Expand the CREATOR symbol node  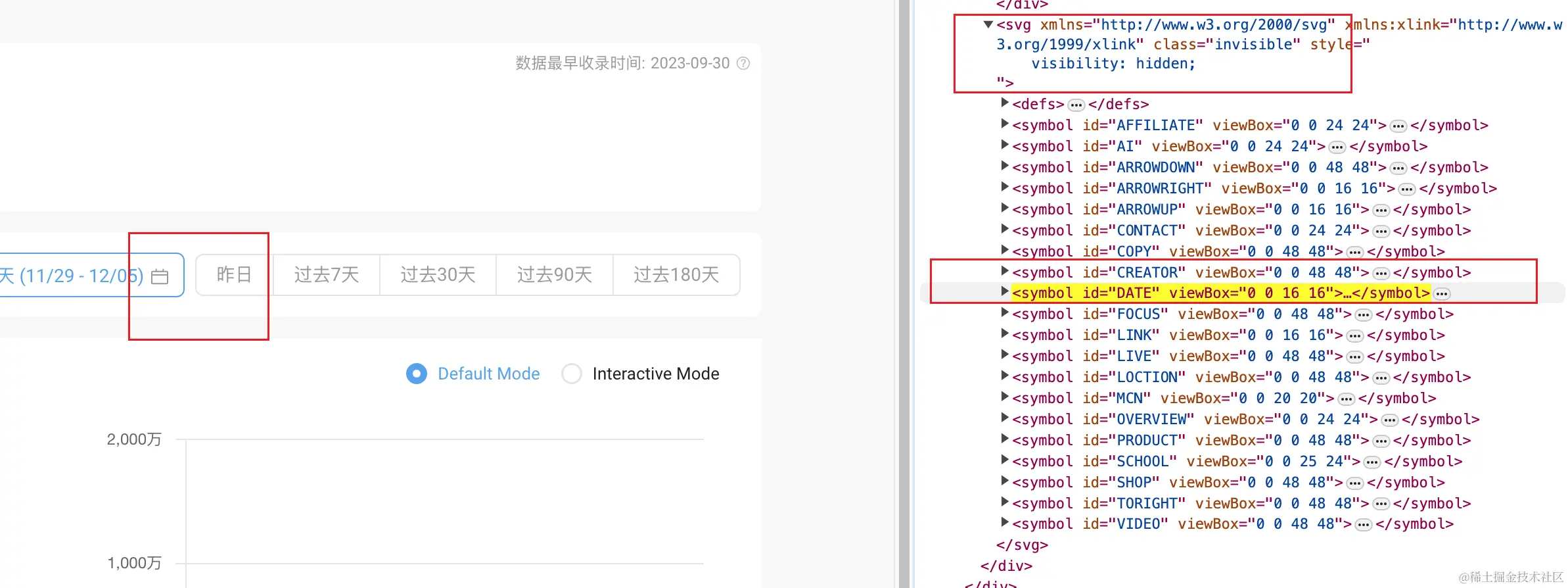tap(1004, 271)
